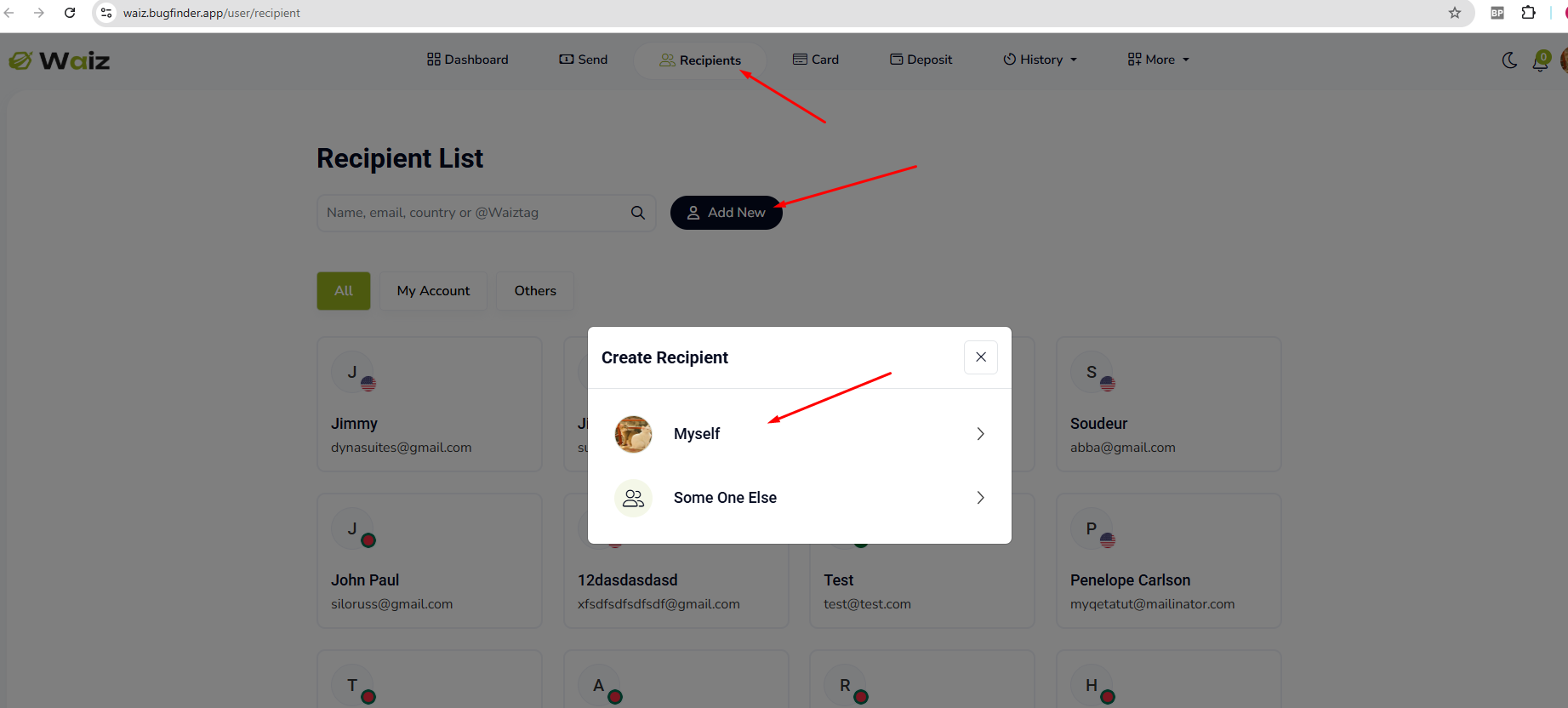Click the Add New button
Screen dimensions: 1568x708
pos(727,213)
